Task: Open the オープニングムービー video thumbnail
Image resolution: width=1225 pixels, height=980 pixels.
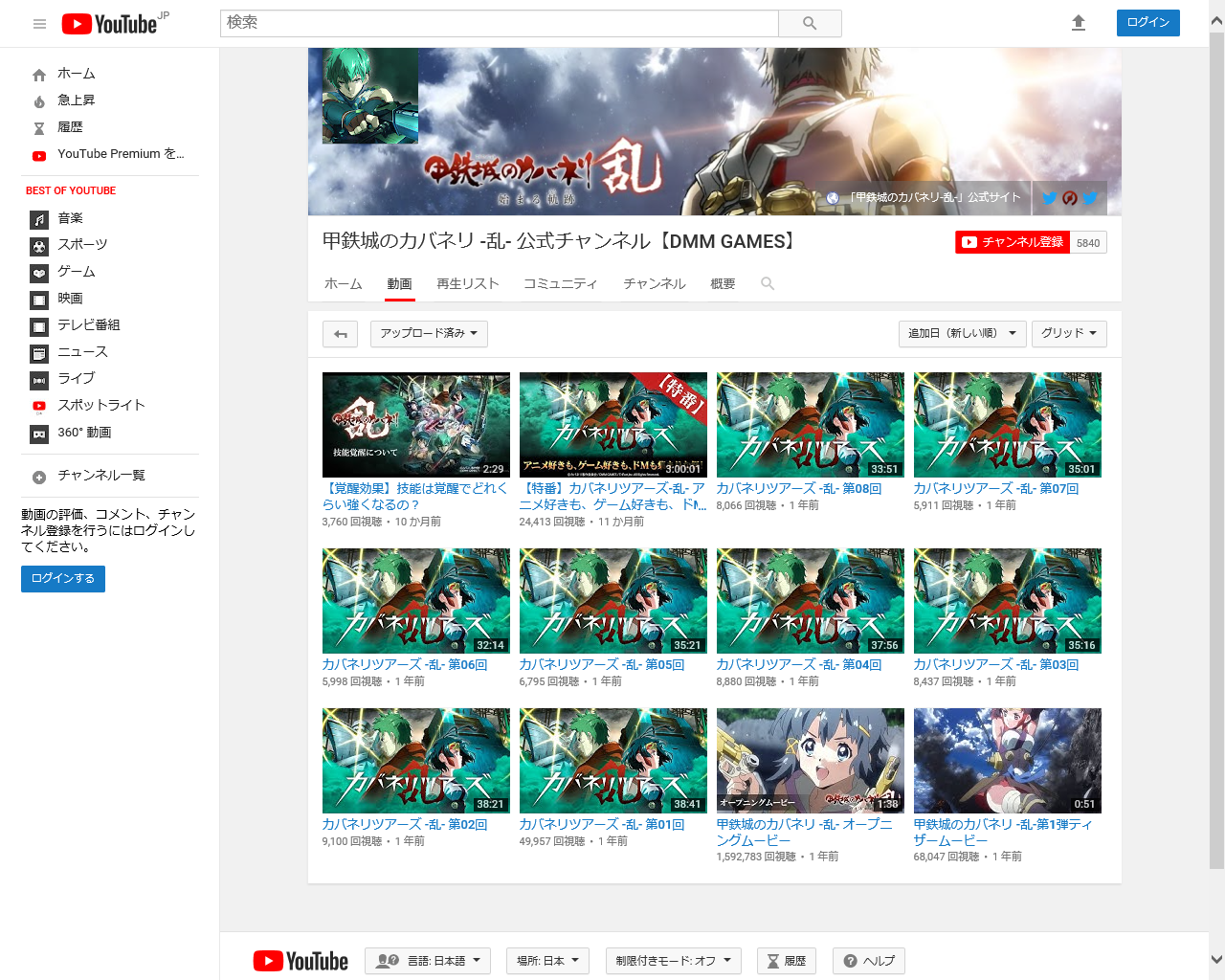Action: click(x=811, y=761)
